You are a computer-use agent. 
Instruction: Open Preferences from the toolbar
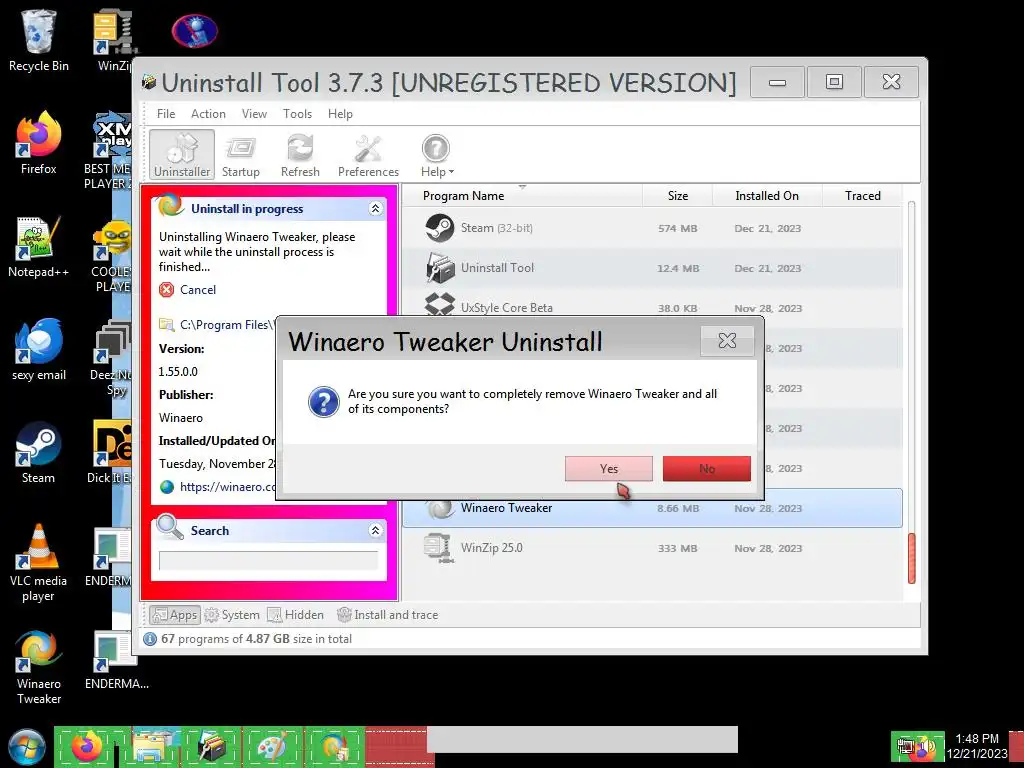pyautogui.click(x=368, y=155)
